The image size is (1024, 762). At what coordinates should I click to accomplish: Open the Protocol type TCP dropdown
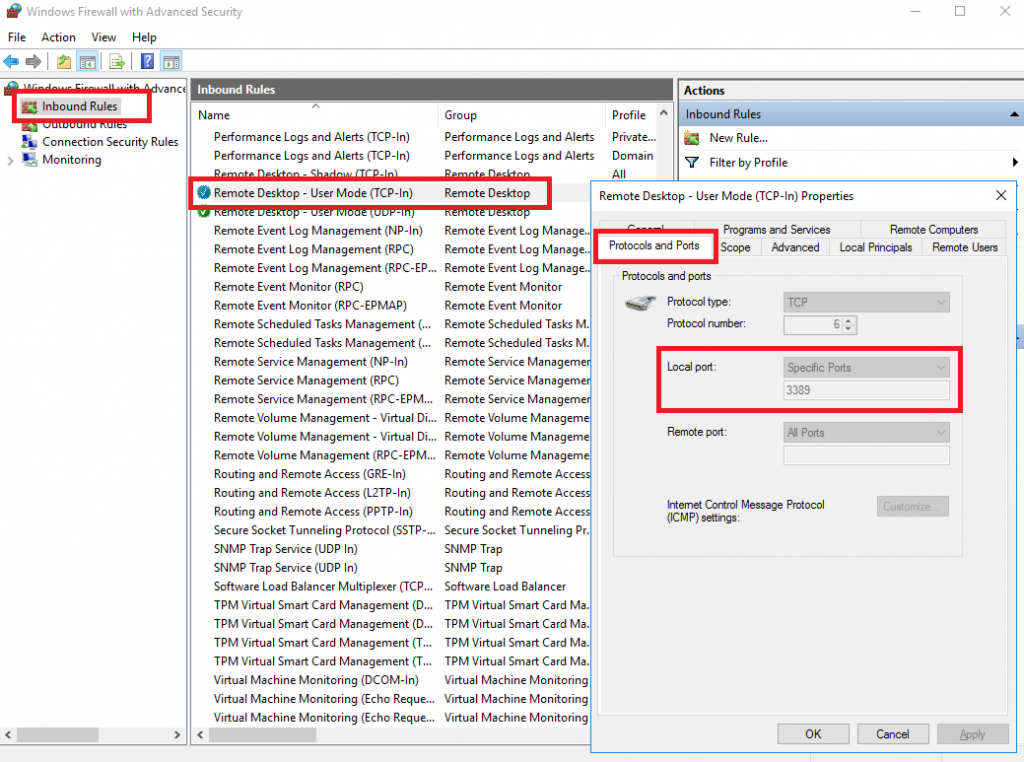click(x=866, y=302)
